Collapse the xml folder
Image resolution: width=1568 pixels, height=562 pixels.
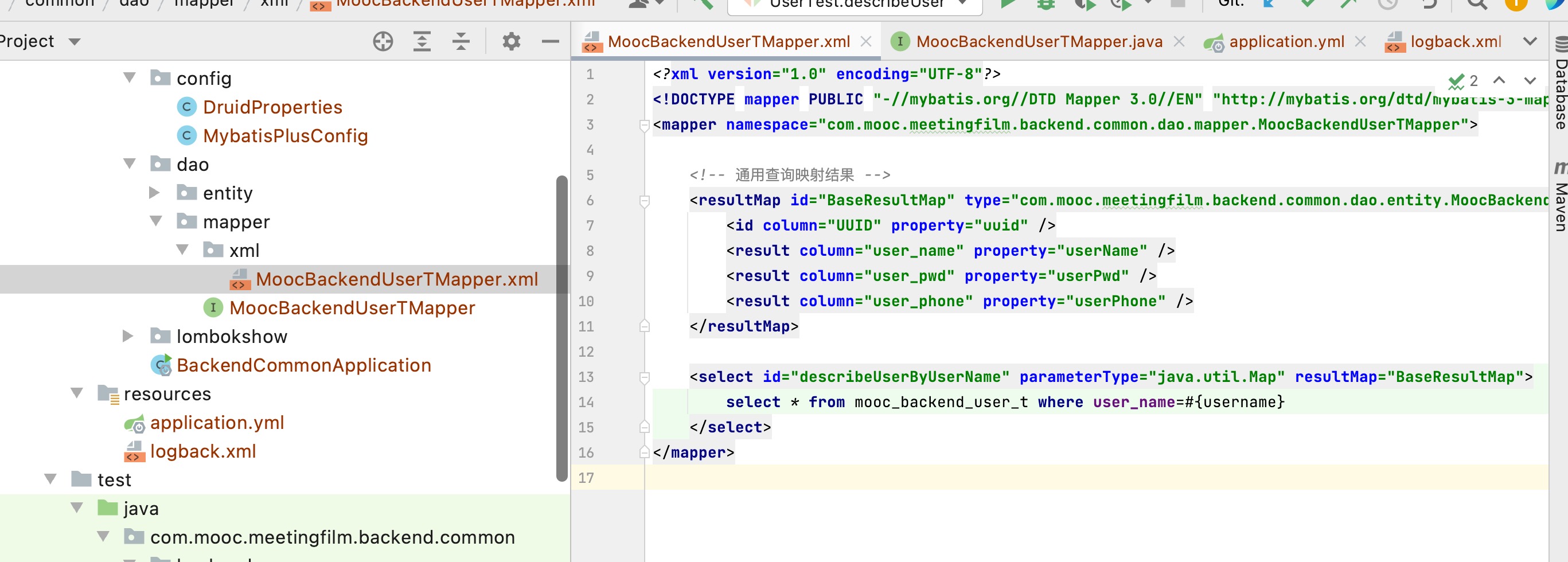tap(182, 249)
